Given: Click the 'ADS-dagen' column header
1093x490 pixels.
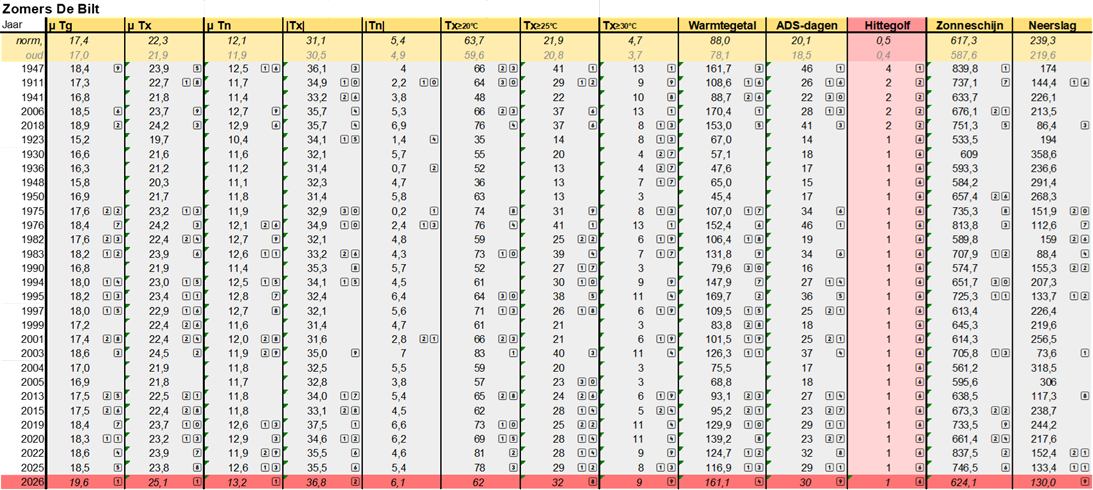Looking at the screenshot, I should 807,25.
